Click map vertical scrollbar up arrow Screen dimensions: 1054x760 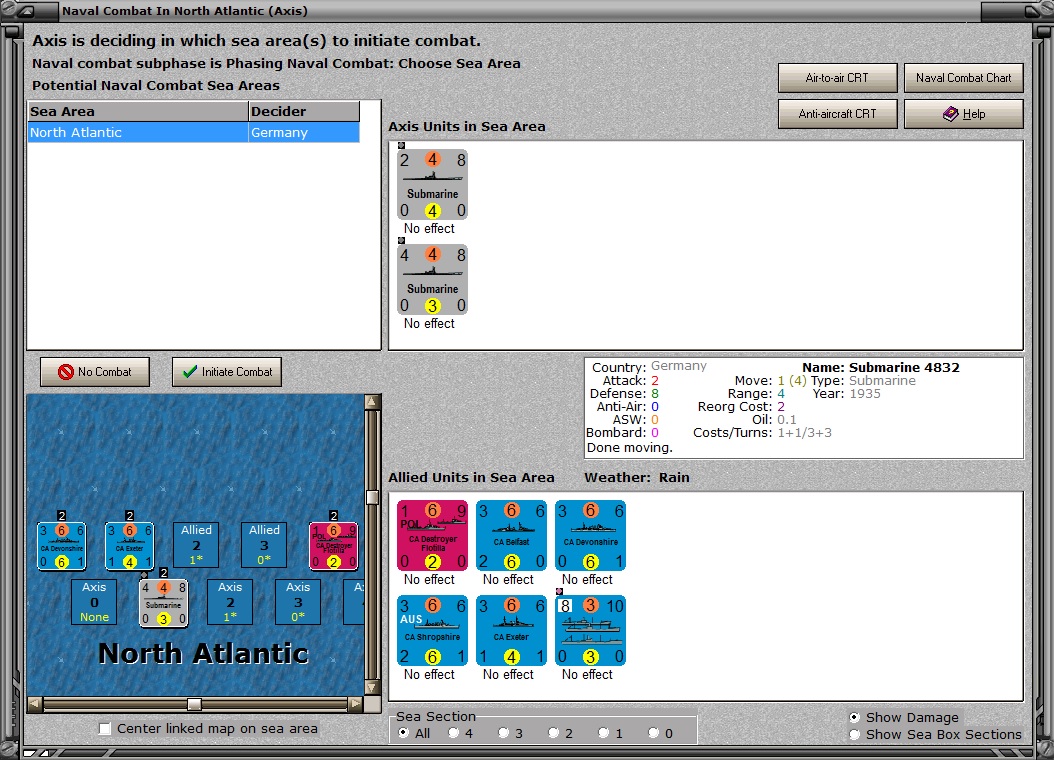pyautogui.click(x=372, y=402)
